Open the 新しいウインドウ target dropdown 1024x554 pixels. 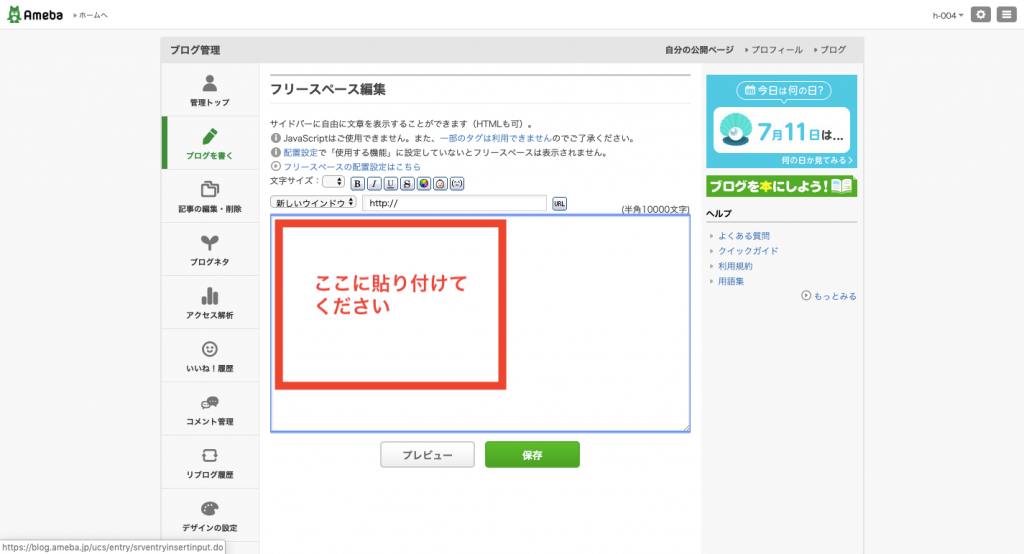[x=313, y=203]
